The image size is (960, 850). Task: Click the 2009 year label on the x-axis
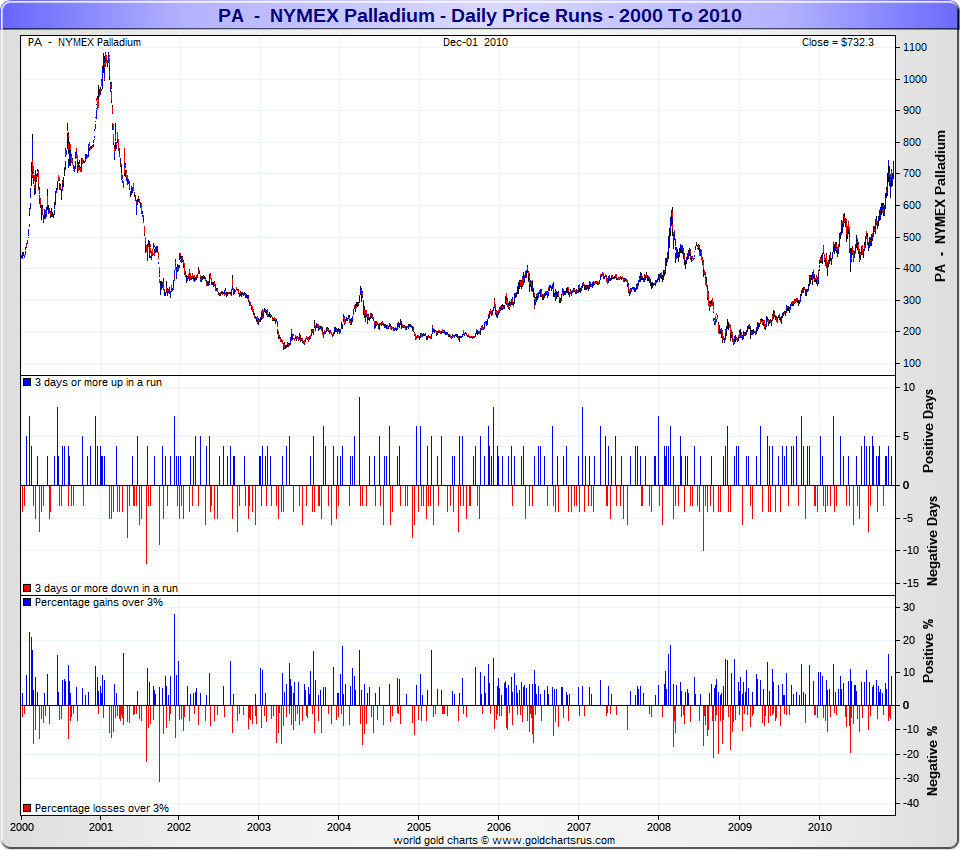point(739,827)
